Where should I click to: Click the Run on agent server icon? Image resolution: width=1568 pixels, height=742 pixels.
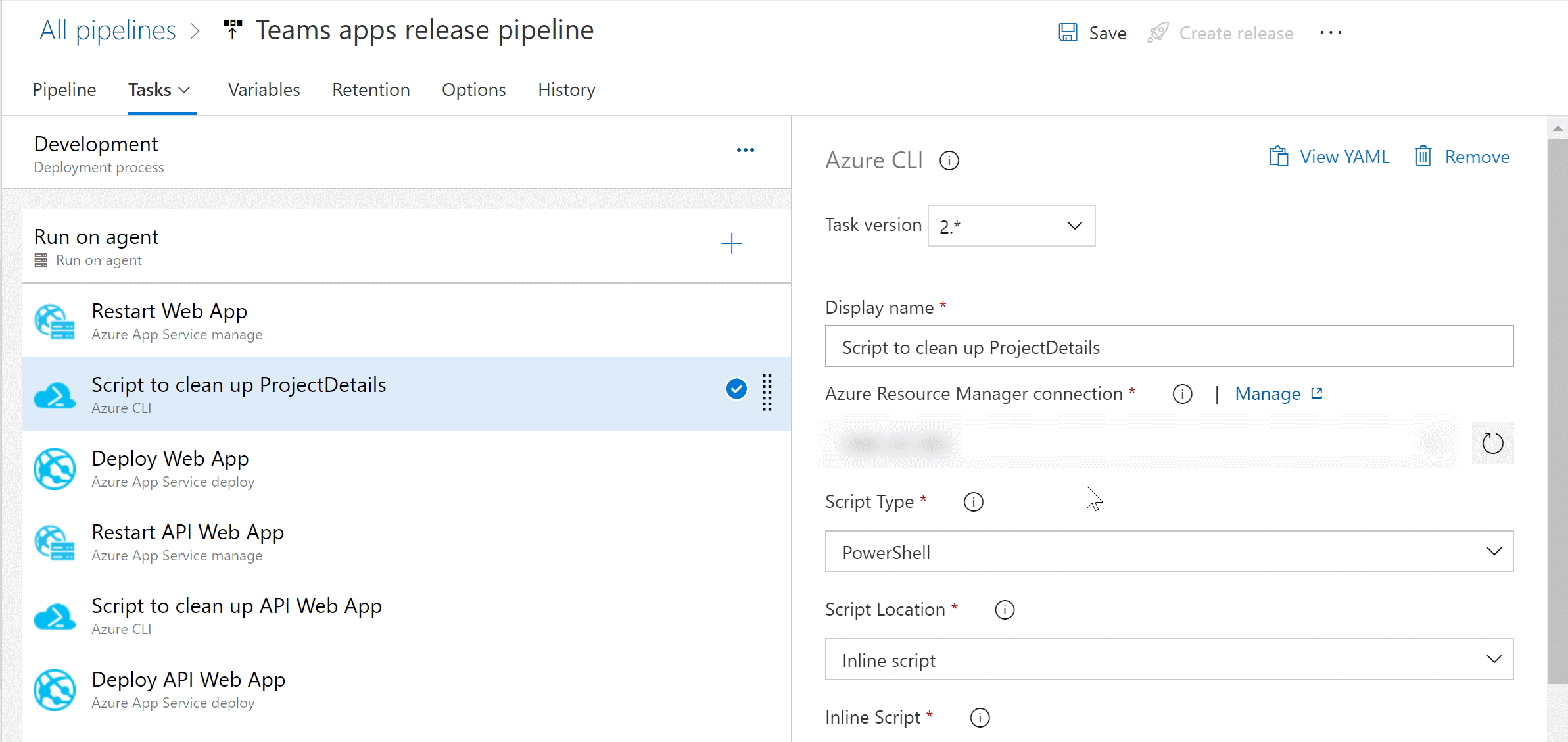[x=41, y=260]
